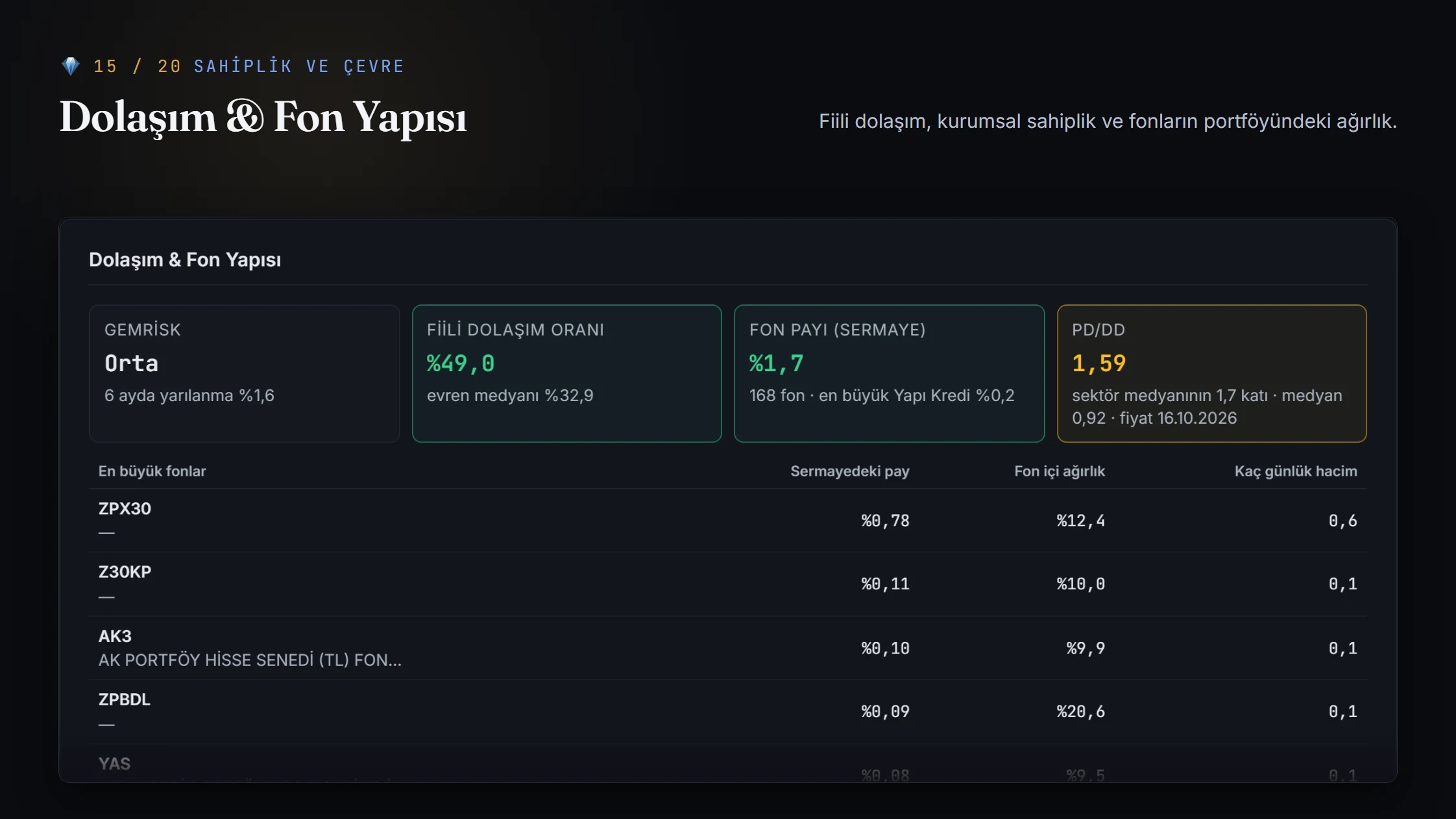
Task: Click the 0,1 volume value in ZPBDL row
Action: (1342, 712)
